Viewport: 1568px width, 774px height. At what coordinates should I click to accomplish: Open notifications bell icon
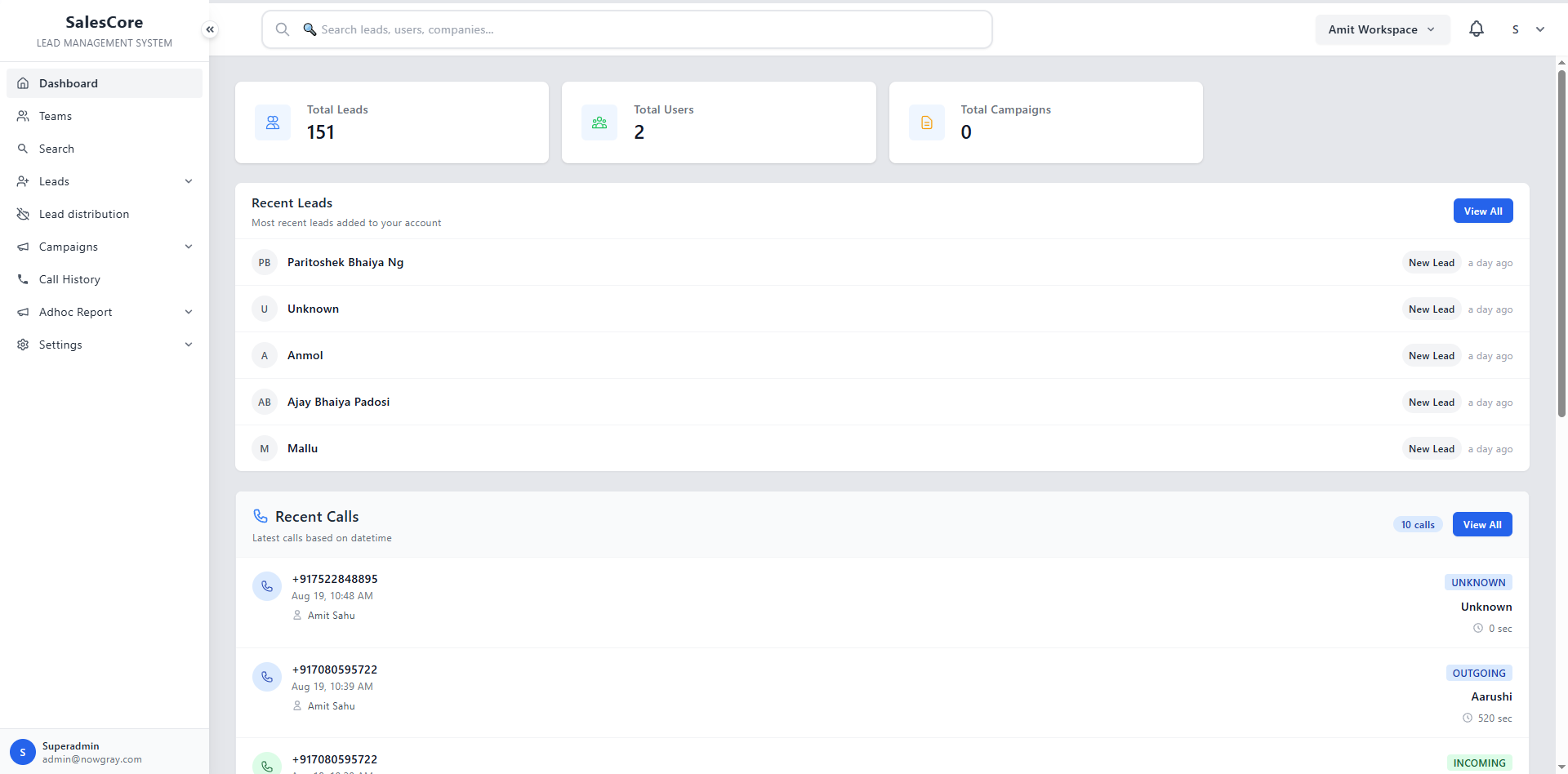click(x=1476, y=29)
